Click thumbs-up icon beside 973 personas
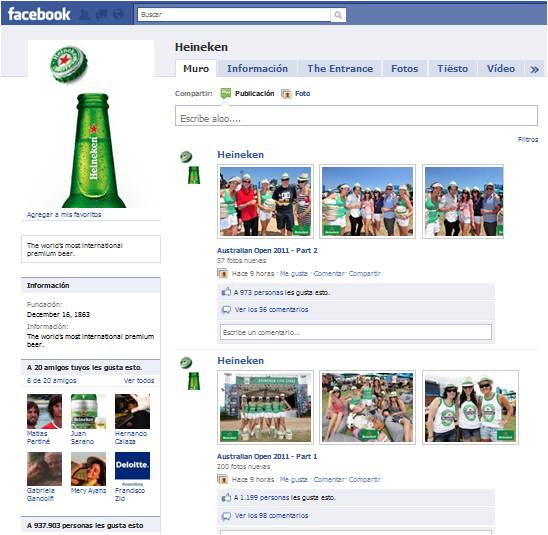The height and width of the screenshot is (535, 548). (x=226, y=292)
